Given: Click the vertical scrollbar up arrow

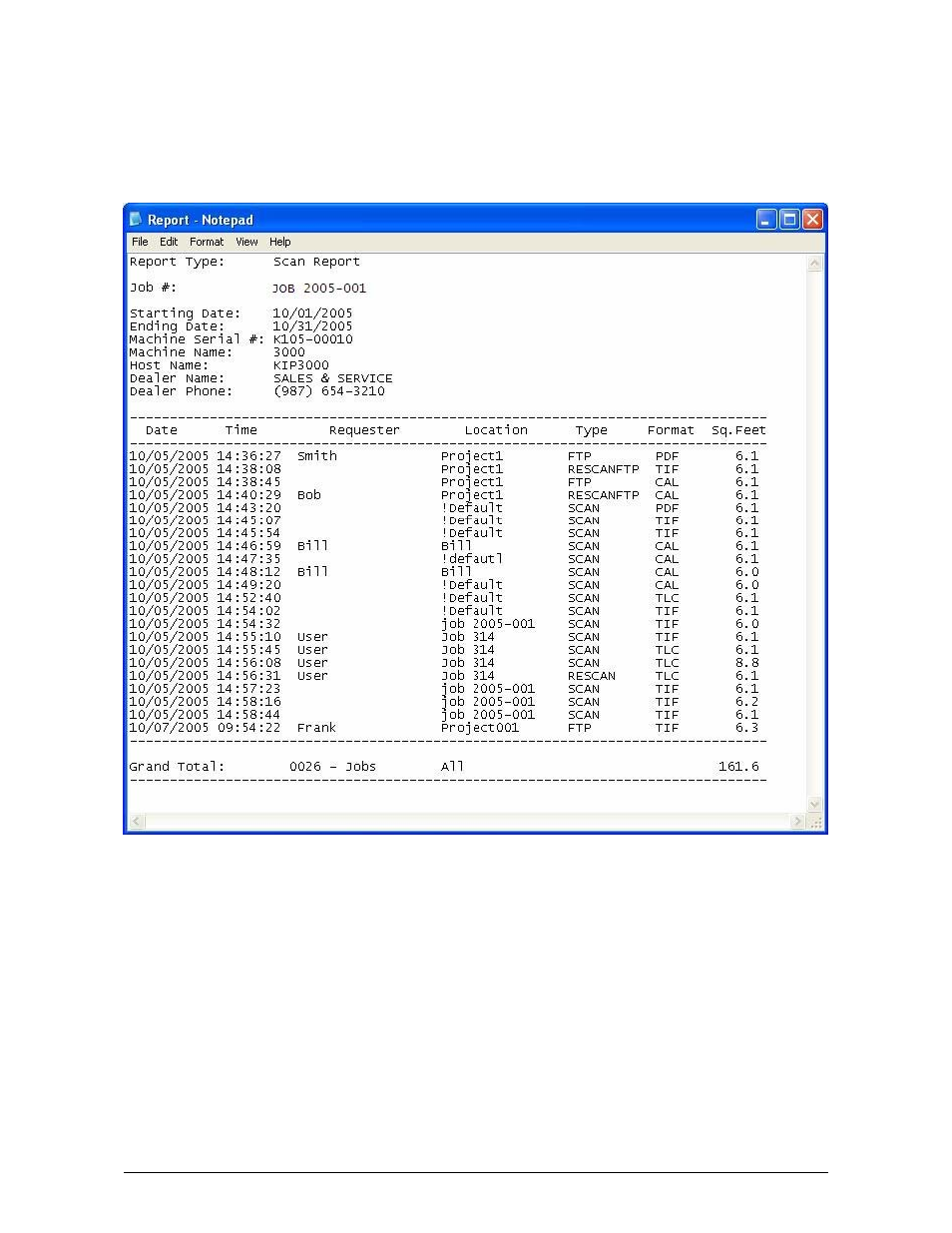Looking at the screenshot, I should (x=814, y=264).
